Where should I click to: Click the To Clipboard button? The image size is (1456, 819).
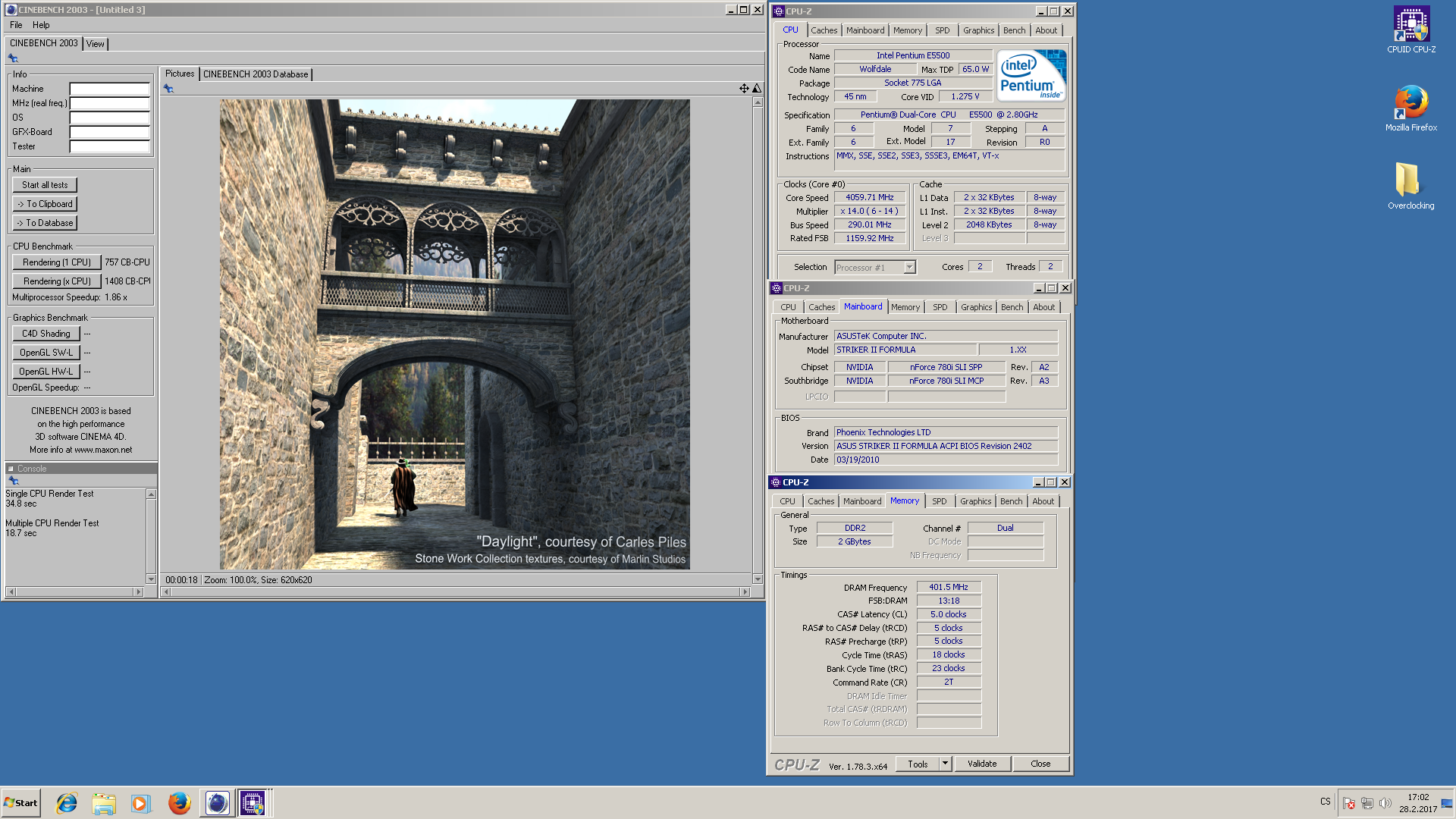point(45,204)
